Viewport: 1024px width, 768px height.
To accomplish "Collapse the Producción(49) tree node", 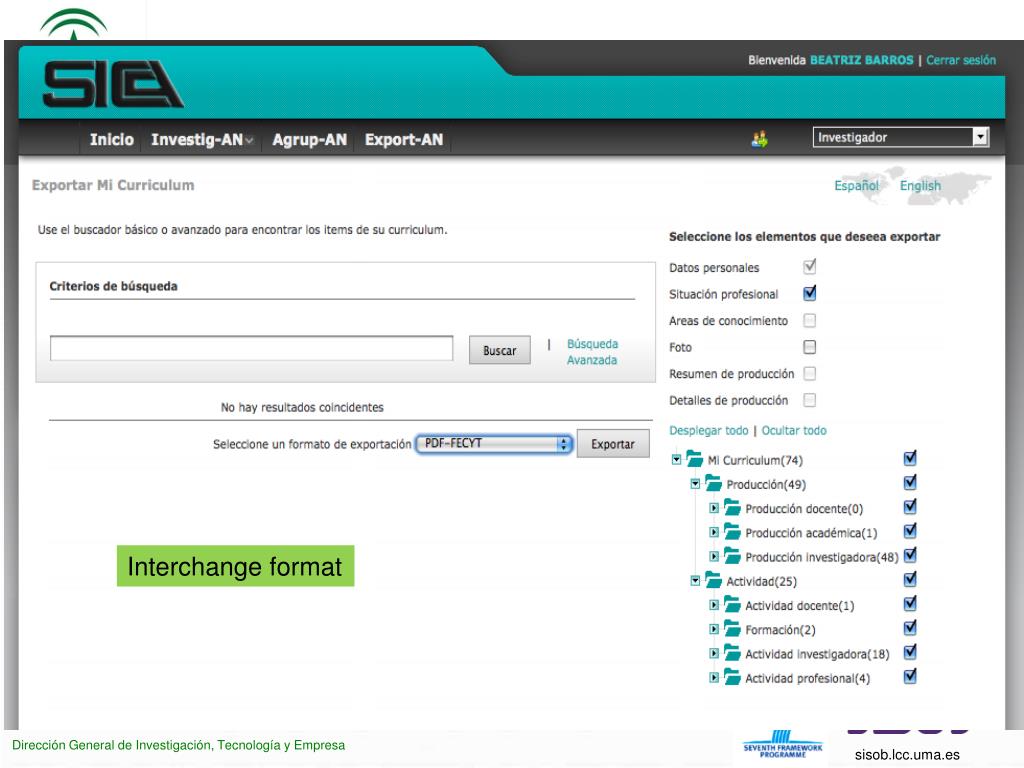I will pyautogui.click(x=696, y=484).
